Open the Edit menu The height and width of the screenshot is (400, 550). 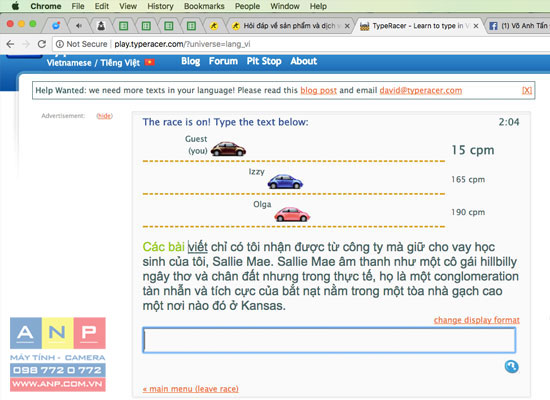(x=102, y=6)
